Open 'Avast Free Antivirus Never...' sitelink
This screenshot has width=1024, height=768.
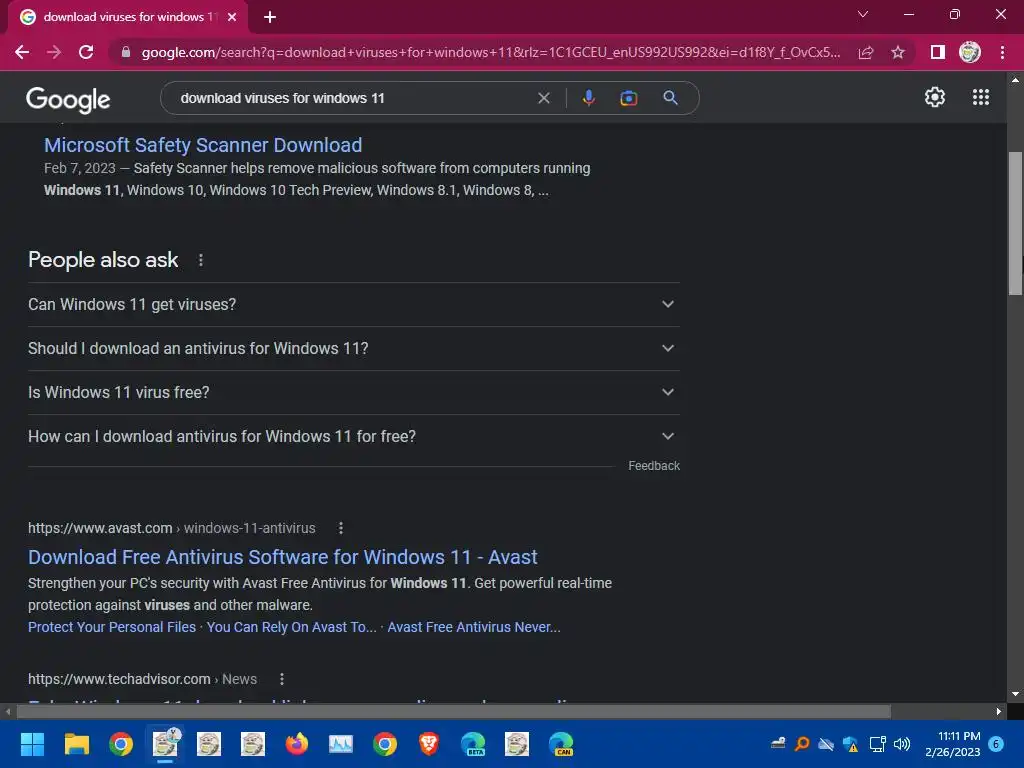point(473,627)
